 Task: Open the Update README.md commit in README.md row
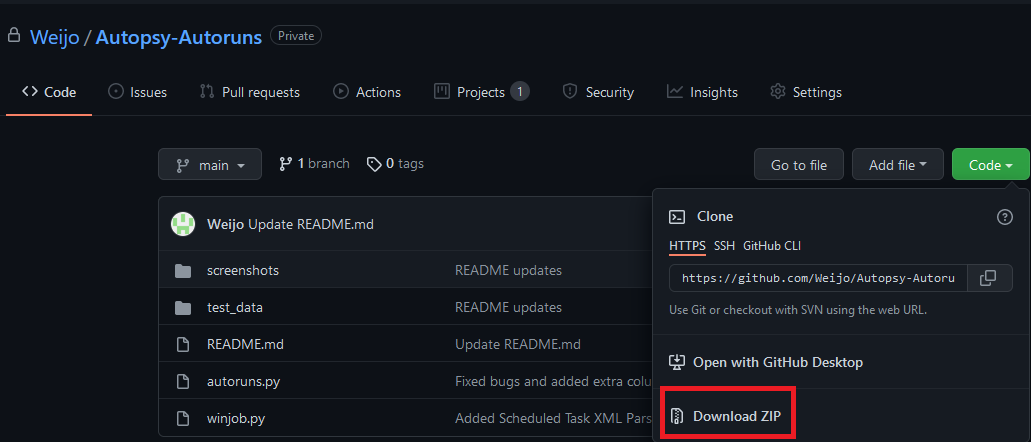pos(517,344)
